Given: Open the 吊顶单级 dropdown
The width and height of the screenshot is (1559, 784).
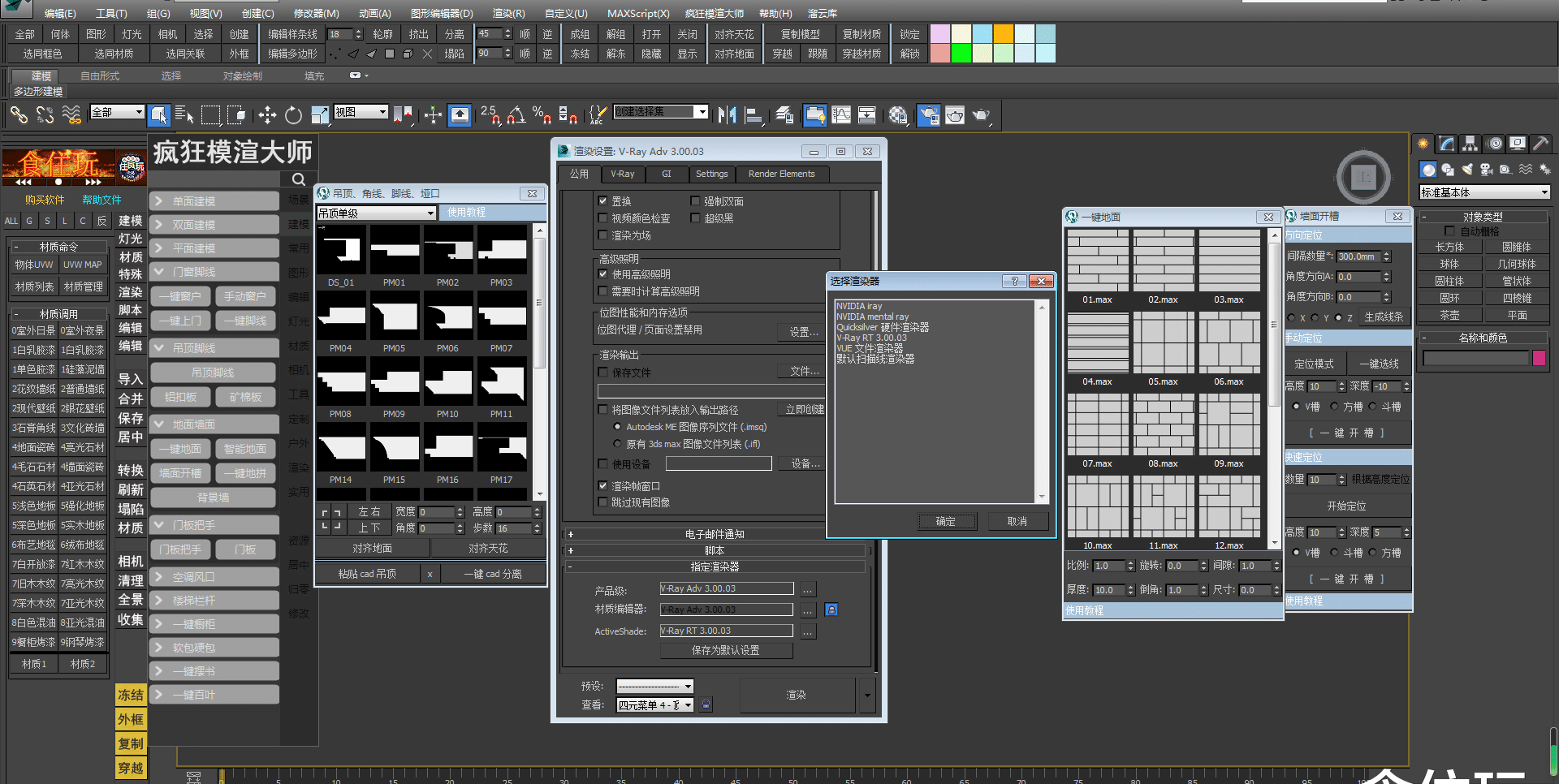Looking at the screenshot, I should click(x=377, y=213).
